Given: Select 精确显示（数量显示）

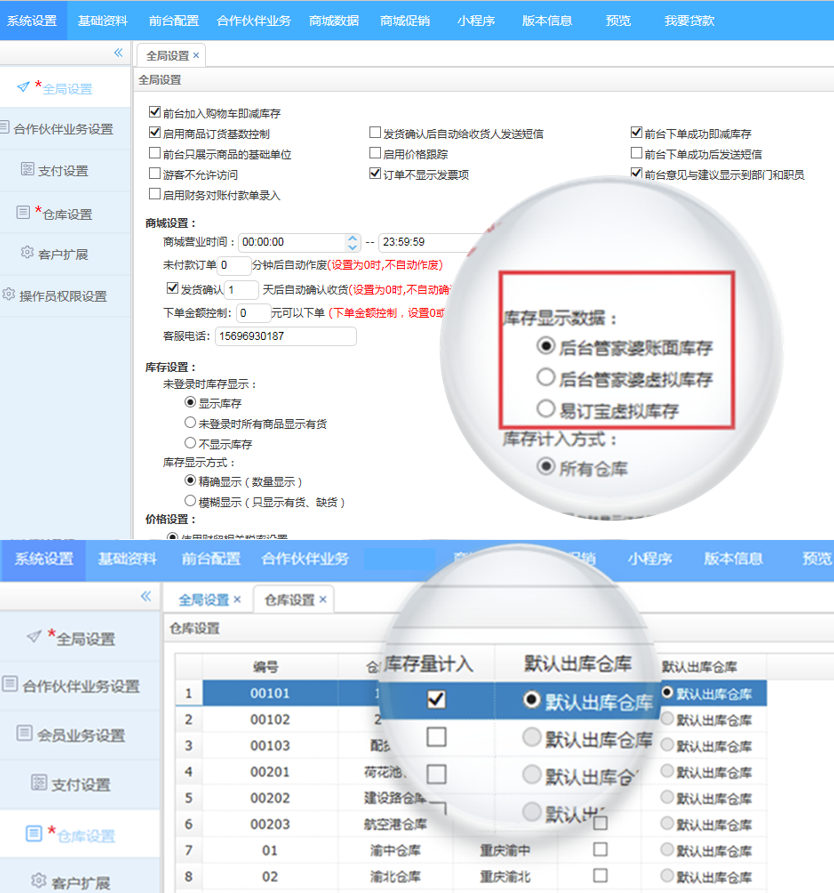Looking at the screenshot, I should (190, 480).
